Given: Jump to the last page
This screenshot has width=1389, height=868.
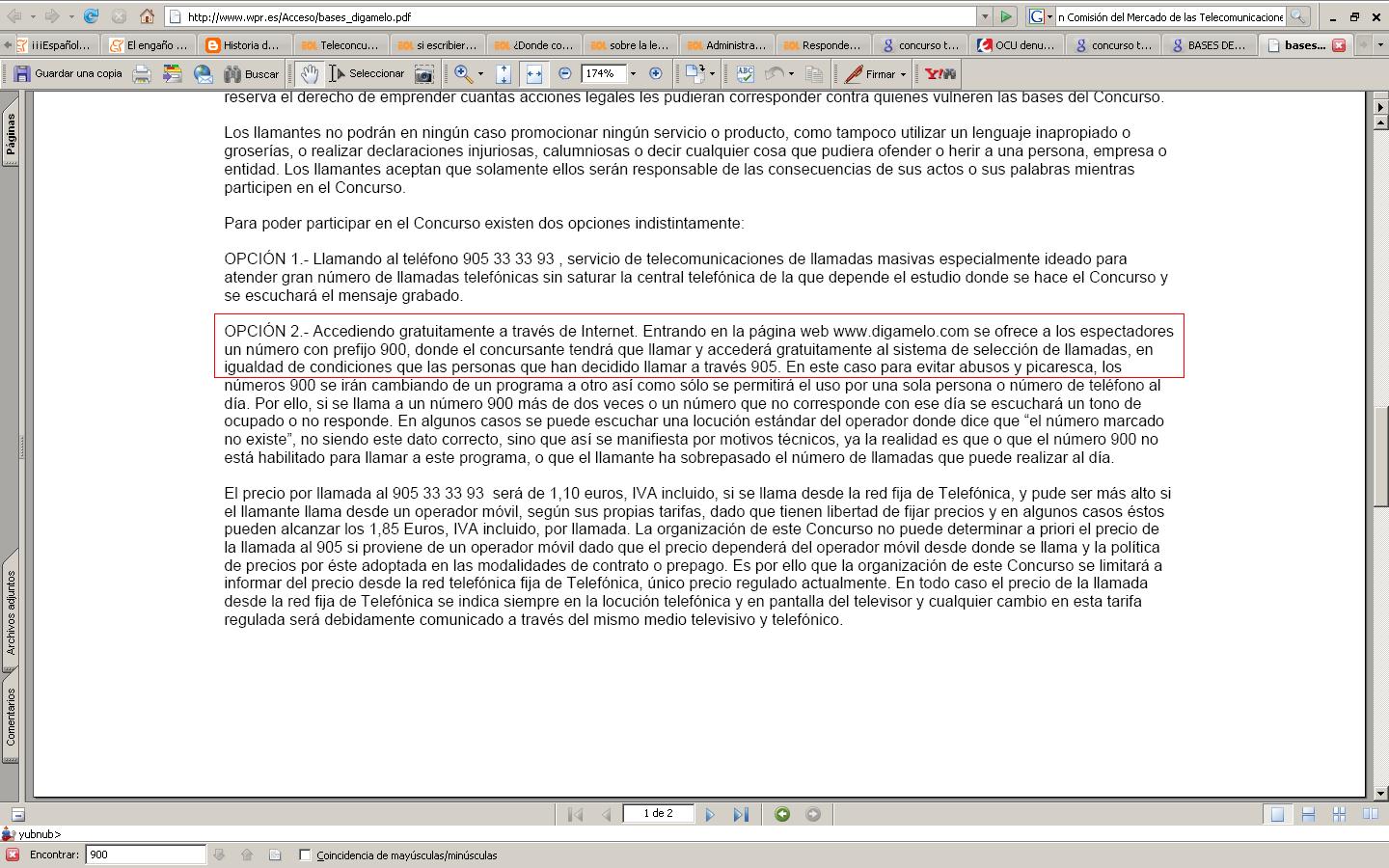Looking at the screenshot, I should 741,814.
